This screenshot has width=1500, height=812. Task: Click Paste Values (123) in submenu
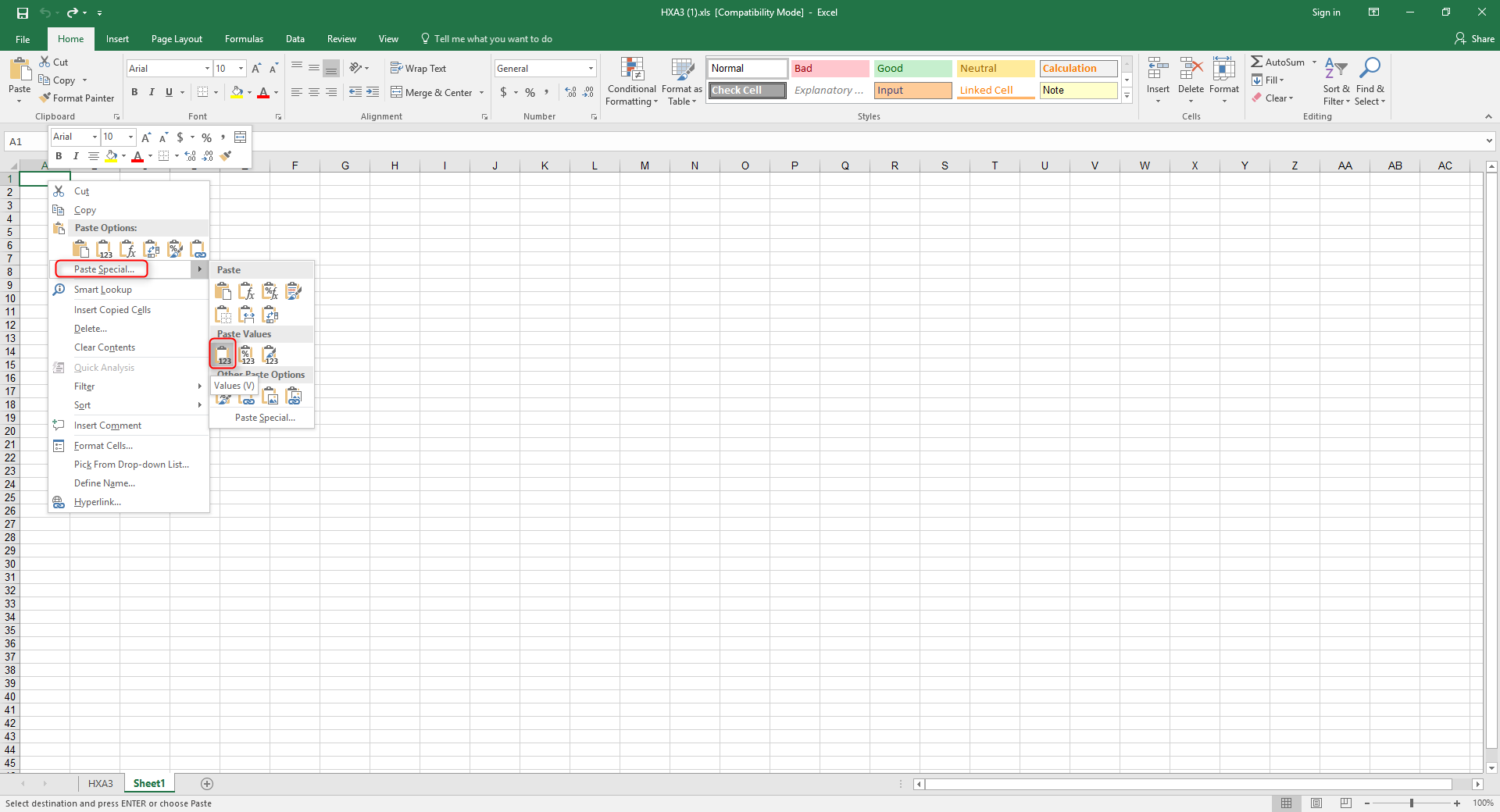coord(223,354)
